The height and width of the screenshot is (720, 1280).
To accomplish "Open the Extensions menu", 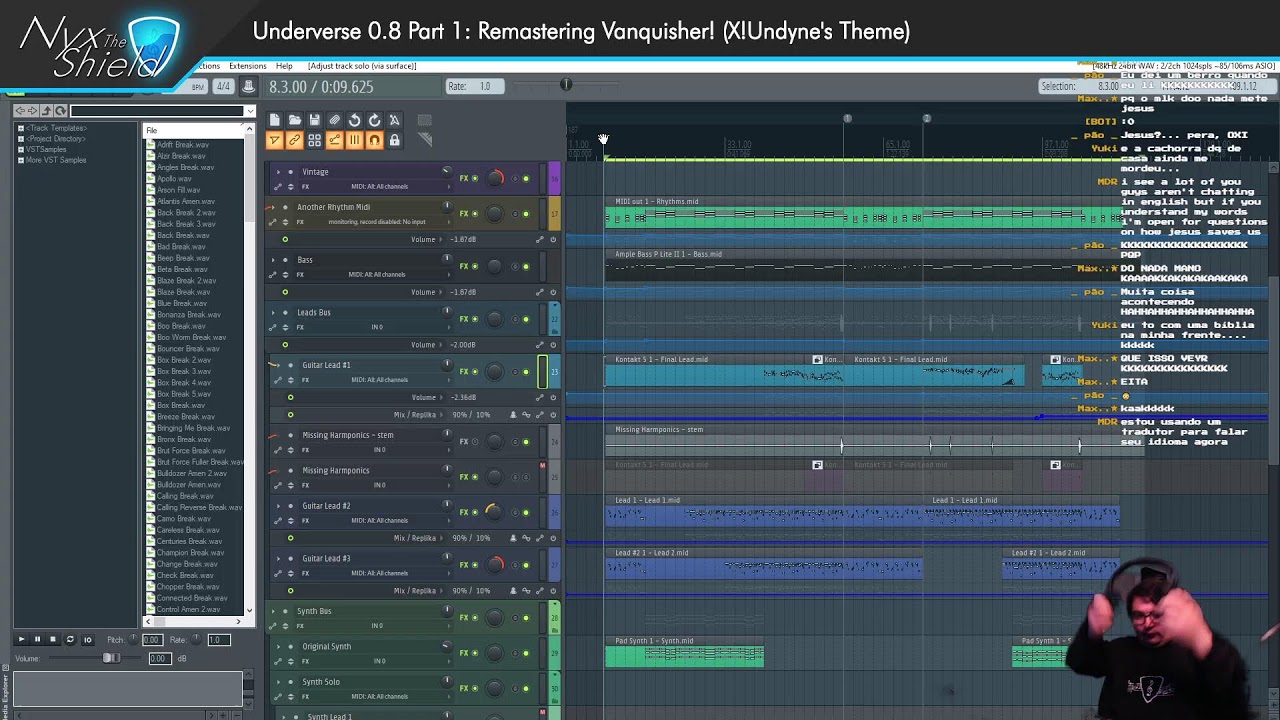I will pyautogui.click(x=247, y=66).
